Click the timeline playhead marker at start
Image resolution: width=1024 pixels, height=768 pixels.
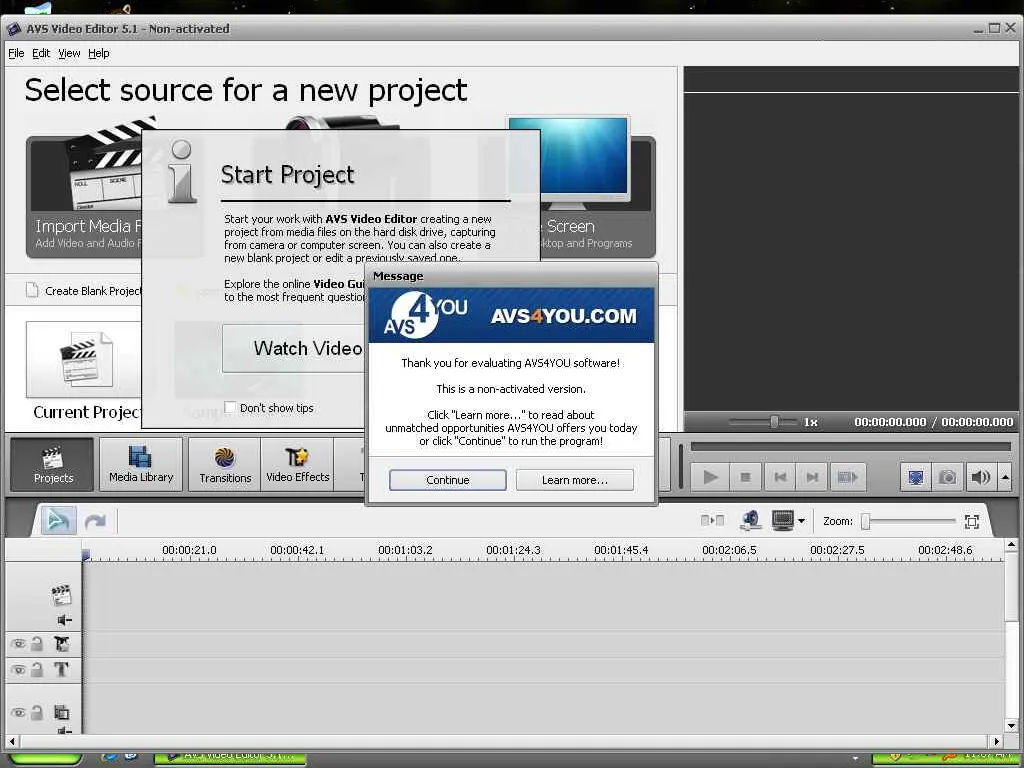[86, 555]
